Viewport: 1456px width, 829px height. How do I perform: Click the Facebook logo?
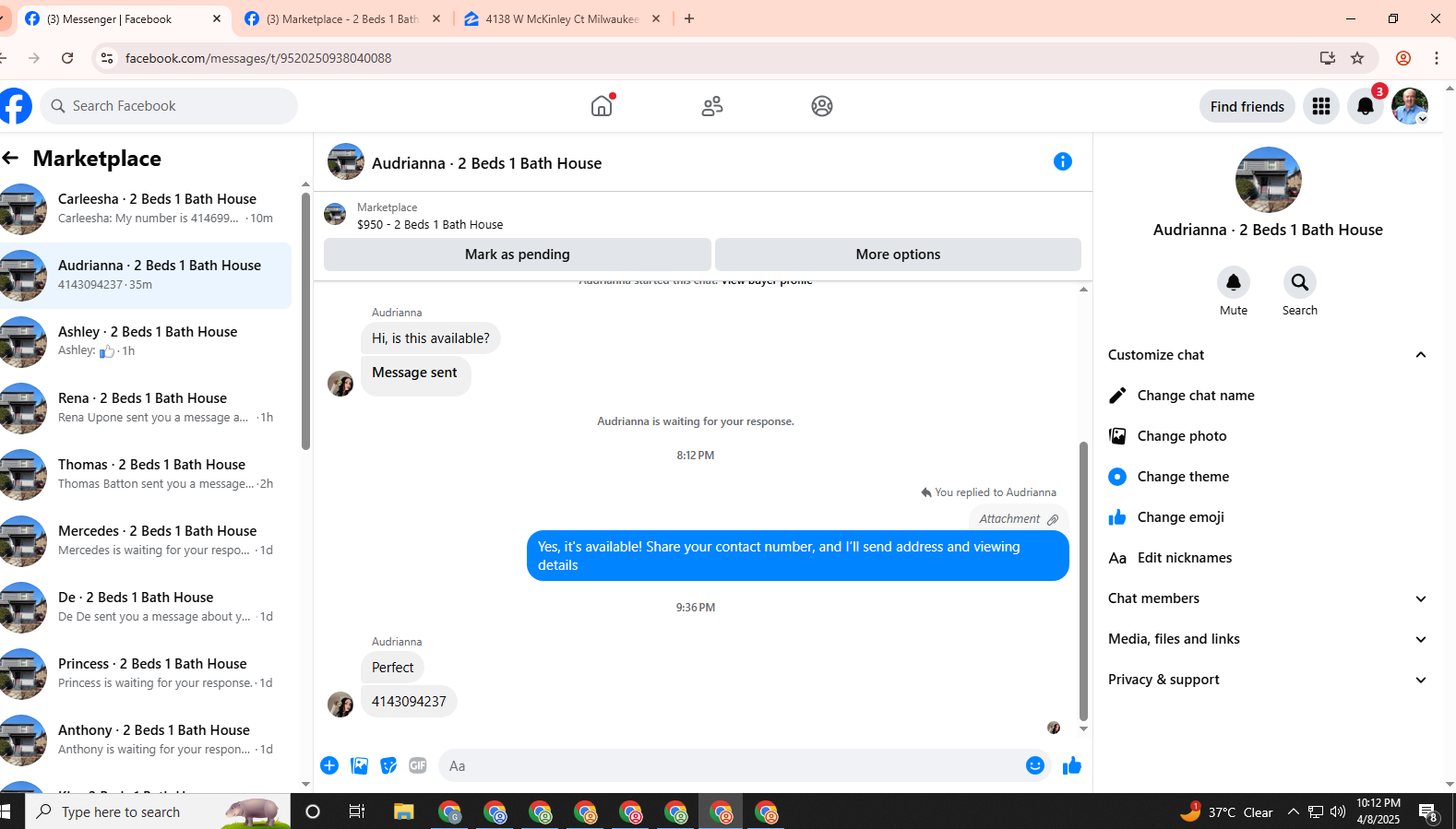click(15, 106)
